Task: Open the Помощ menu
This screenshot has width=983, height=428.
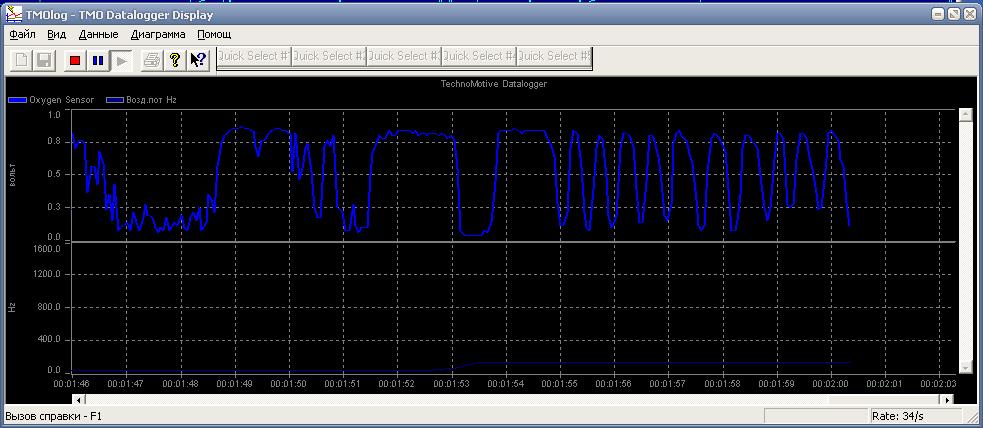Action: 214,34
